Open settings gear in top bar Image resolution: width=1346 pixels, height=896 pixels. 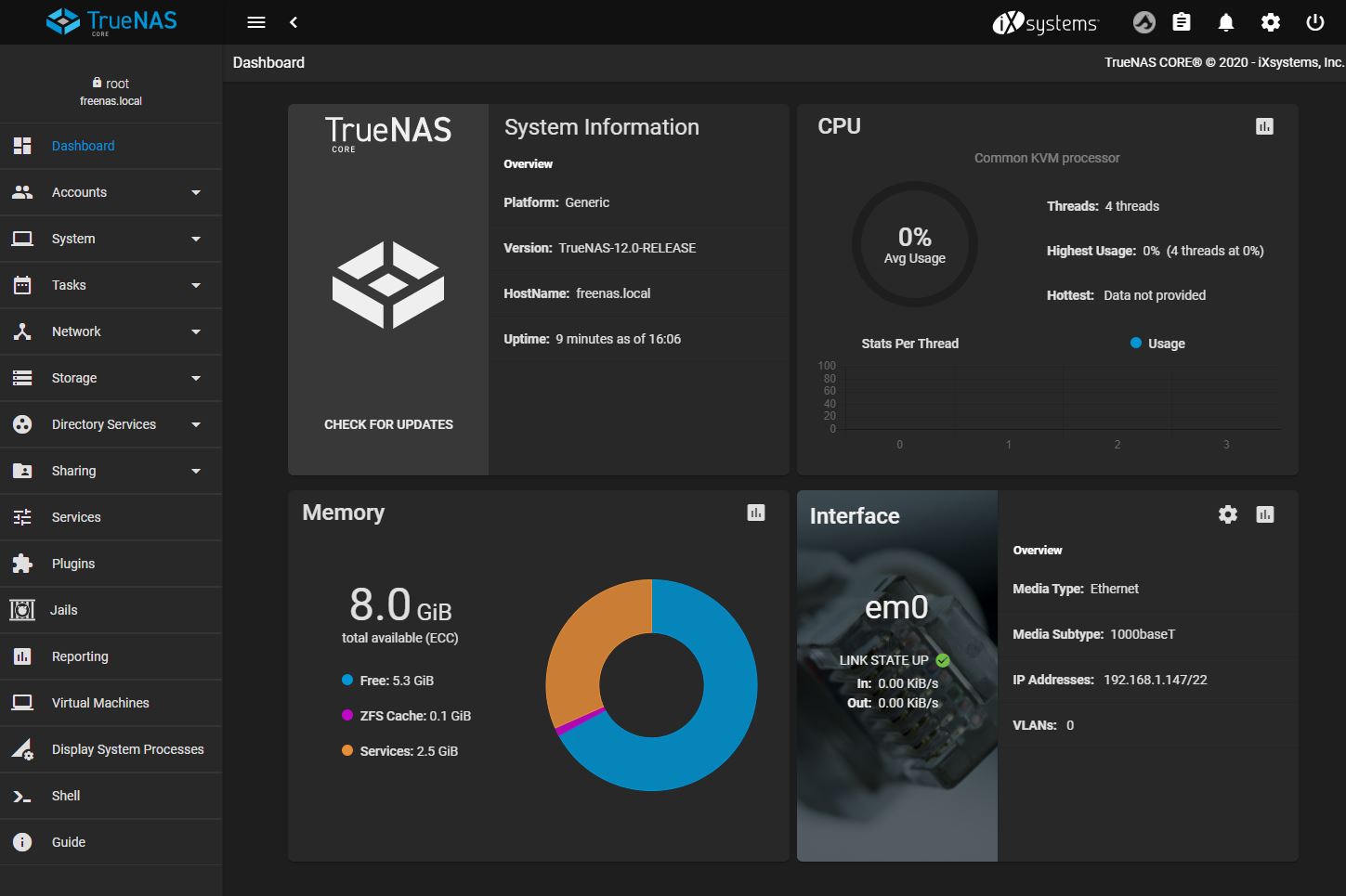(x=1271, y=22)
